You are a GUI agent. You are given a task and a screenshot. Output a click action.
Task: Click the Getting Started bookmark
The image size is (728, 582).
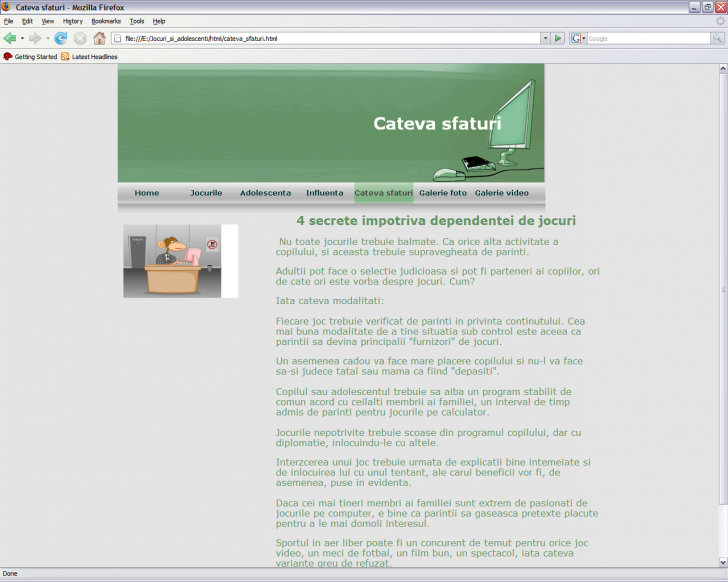30,57
